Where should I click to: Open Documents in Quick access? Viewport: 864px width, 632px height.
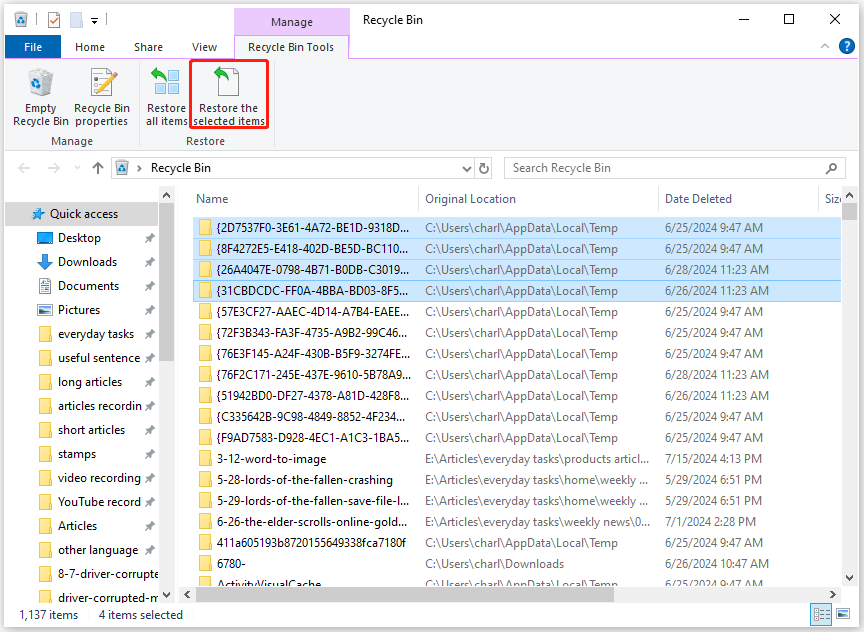(x=88, y=286)
